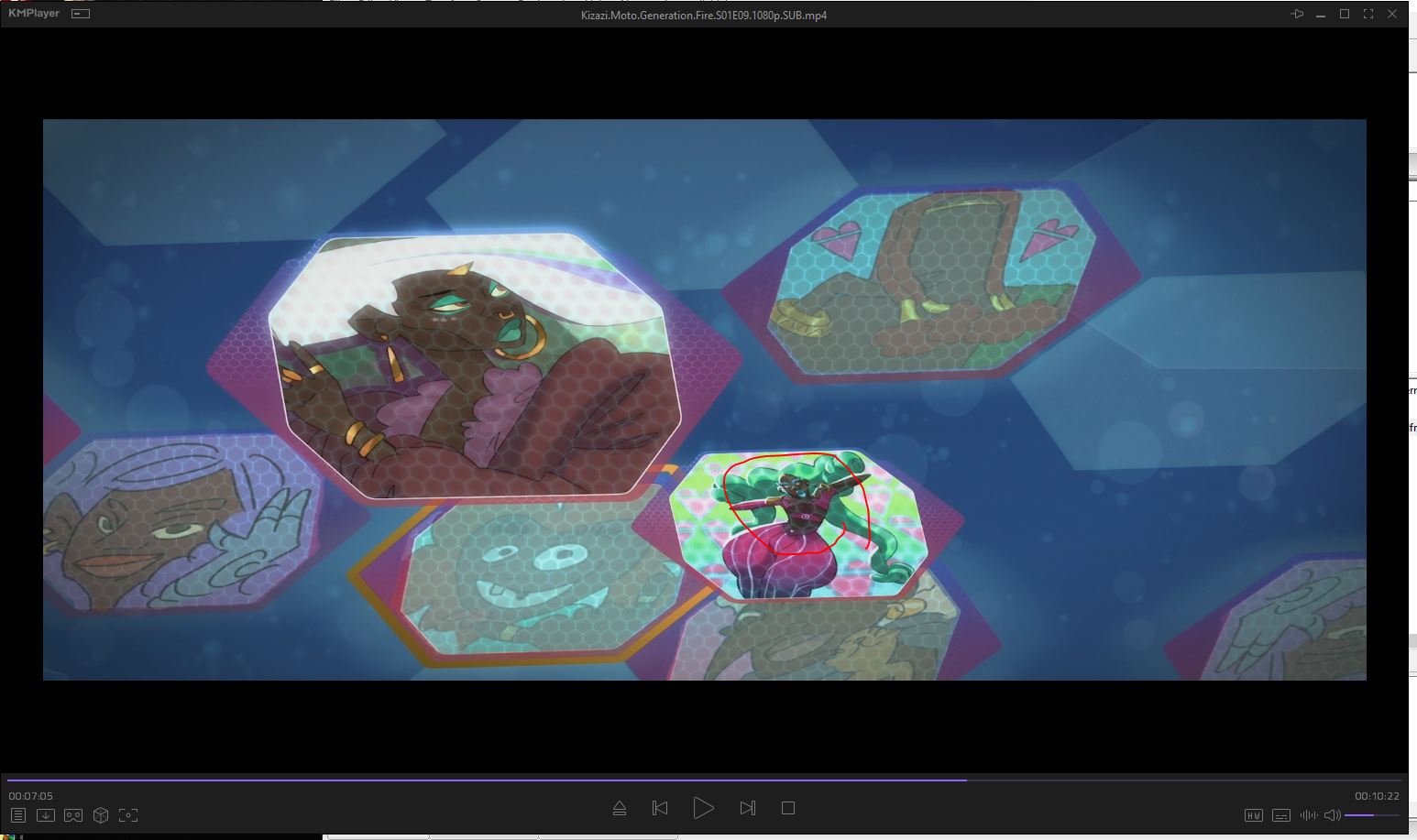The width and height of the screenshot is (1417, 840).
Task: Enter fullscreen mode from title bar
Action: tap(1368, 14)
